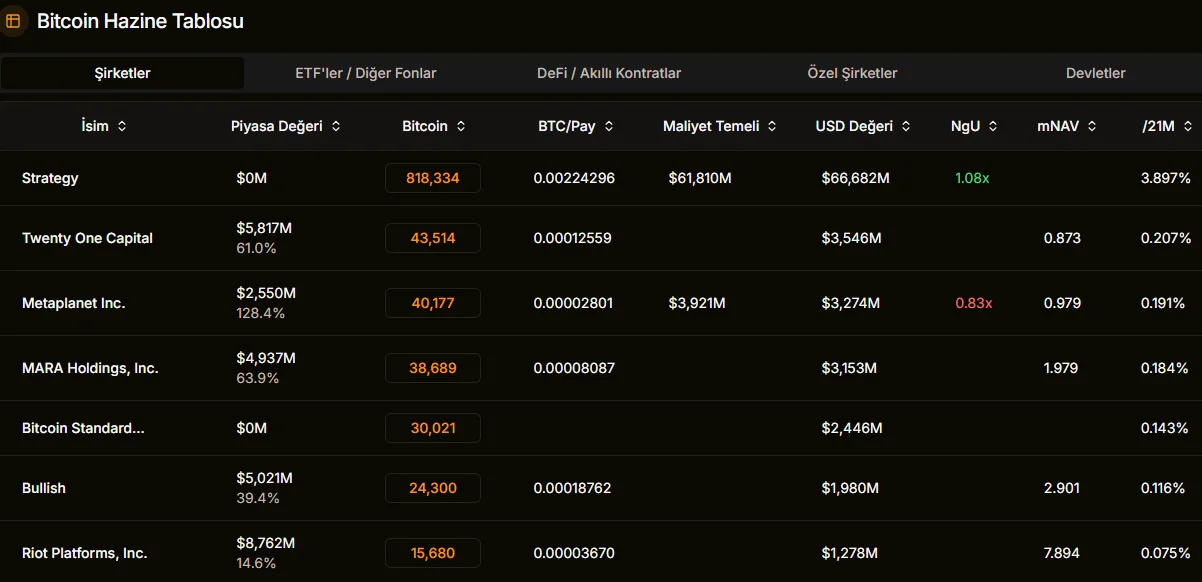The image size is (1202, 582).
Task: Click the $66,682M USD value
Action: tap(855, 178)
